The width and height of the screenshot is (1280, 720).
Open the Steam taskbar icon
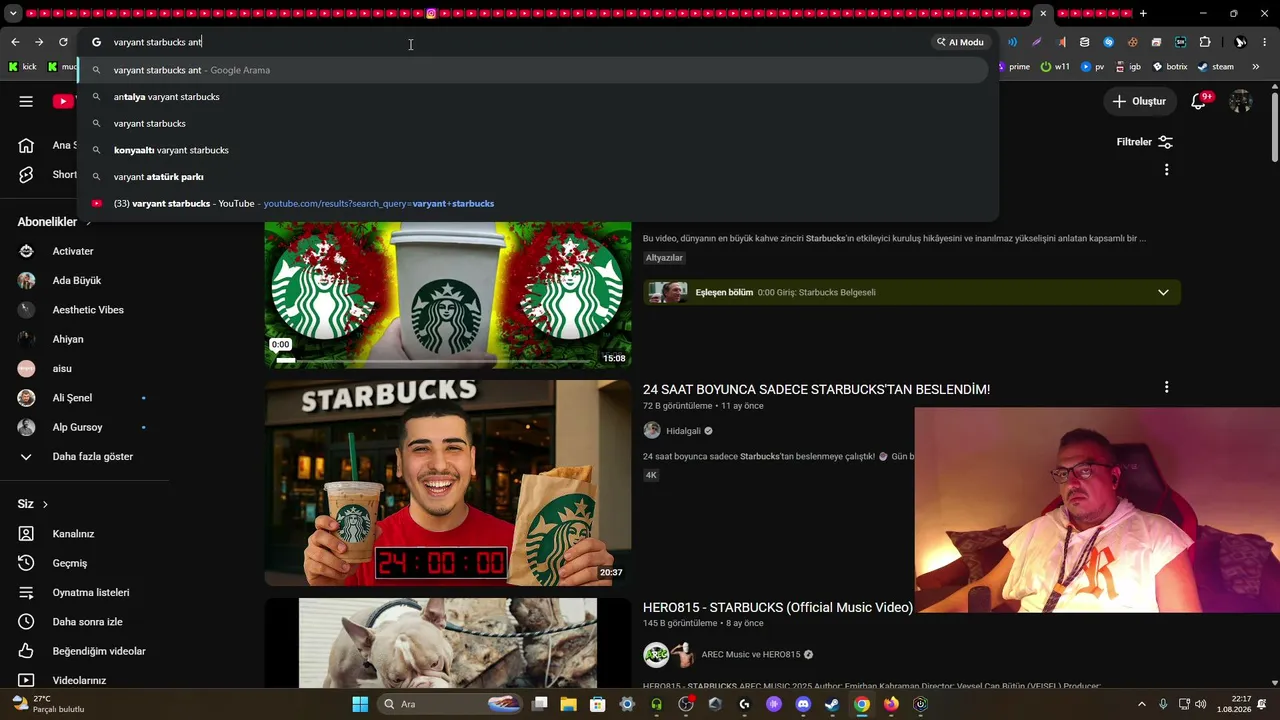tap(832, 704)
